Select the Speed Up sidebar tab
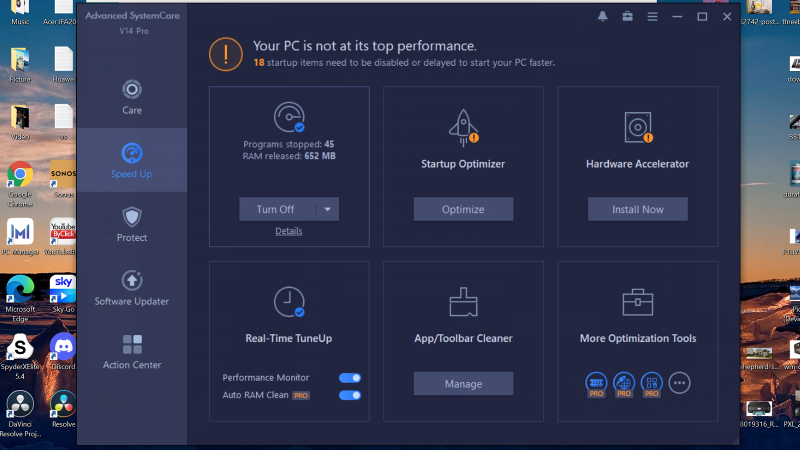 point(132,160)
